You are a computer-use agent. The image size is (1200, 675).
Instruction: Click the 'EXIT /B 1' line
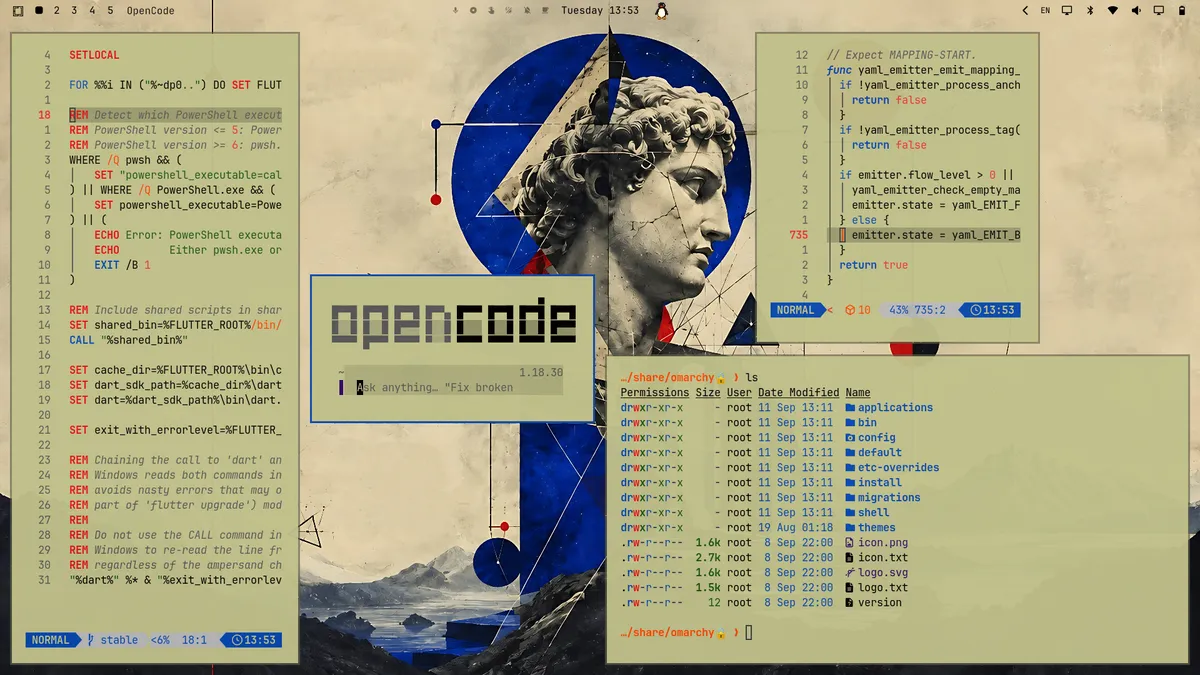pyautogui.click(x=122, y=265)
